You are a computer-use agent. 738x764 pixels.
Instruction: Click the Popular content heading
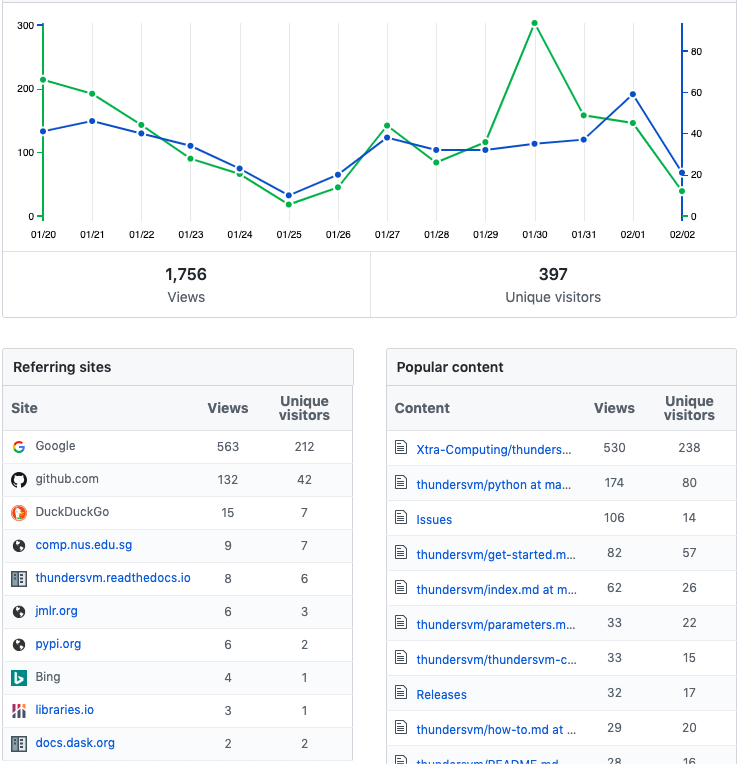point(450,367)
